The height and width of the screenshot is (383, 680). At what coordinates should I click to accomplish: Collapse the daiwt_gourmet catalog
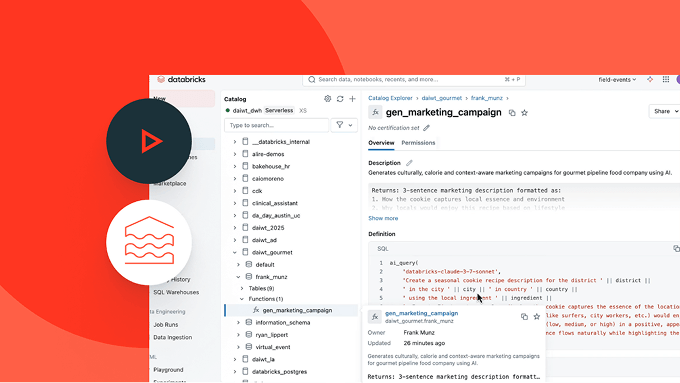pyautogui.click(x=235, y=252)
